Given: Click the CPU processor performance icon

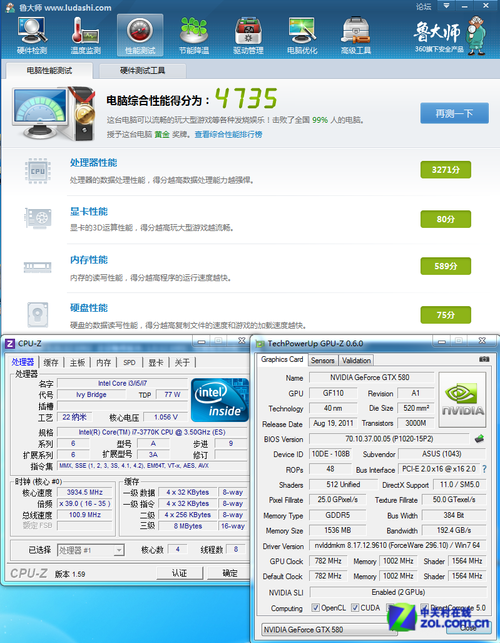Looking at the screenshot, I should click(38, 171).
